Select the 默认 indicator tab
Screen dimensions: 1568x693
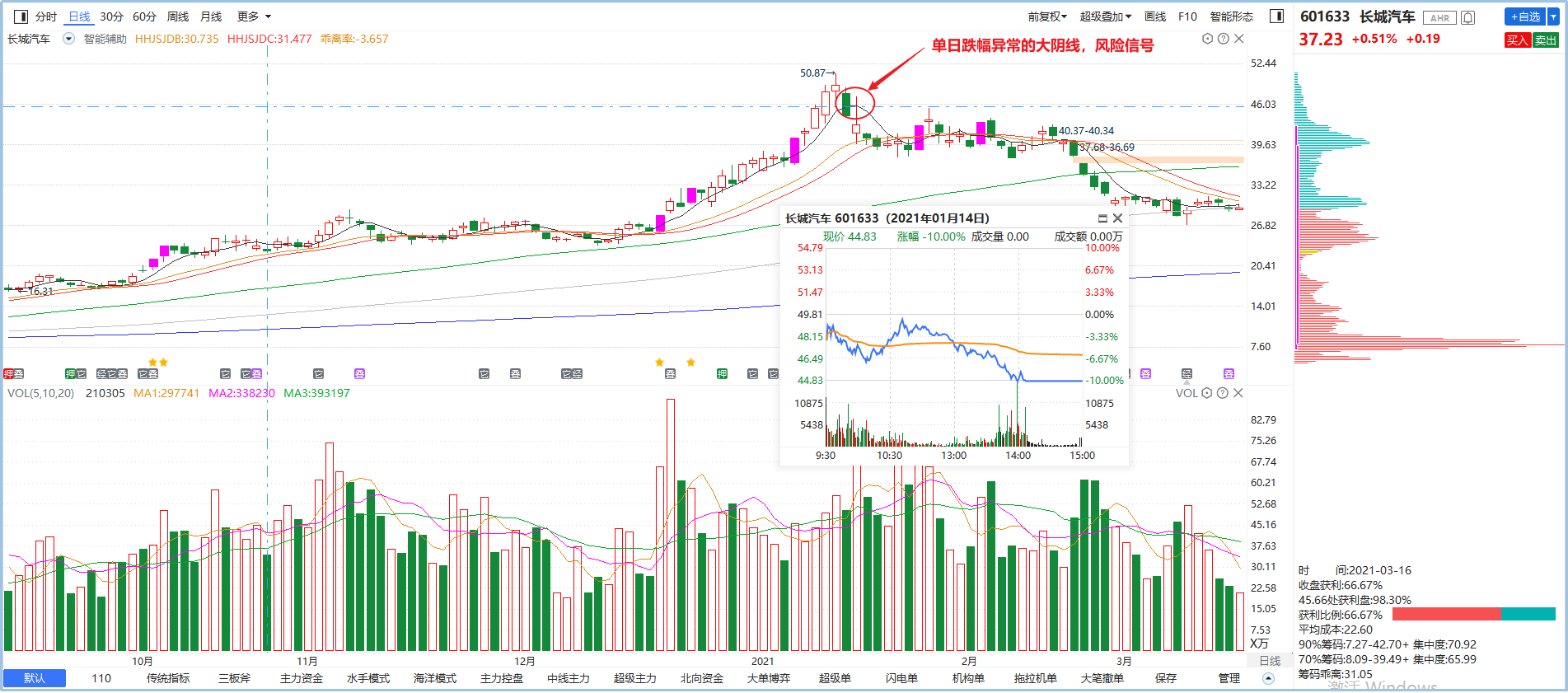pos(35,678)
